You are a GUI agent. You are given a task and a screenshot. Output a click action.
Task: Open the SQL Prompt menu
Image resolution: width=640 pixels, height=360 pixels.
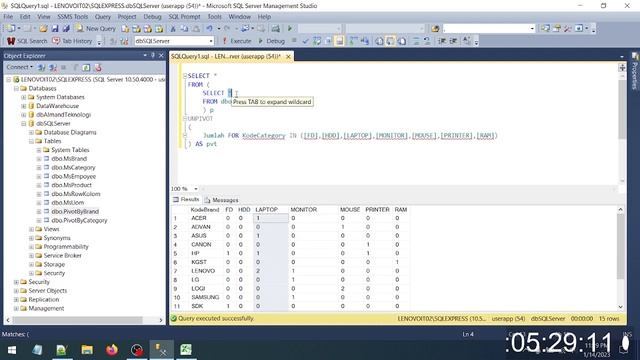pyautogui.click(x=184, y=17)
